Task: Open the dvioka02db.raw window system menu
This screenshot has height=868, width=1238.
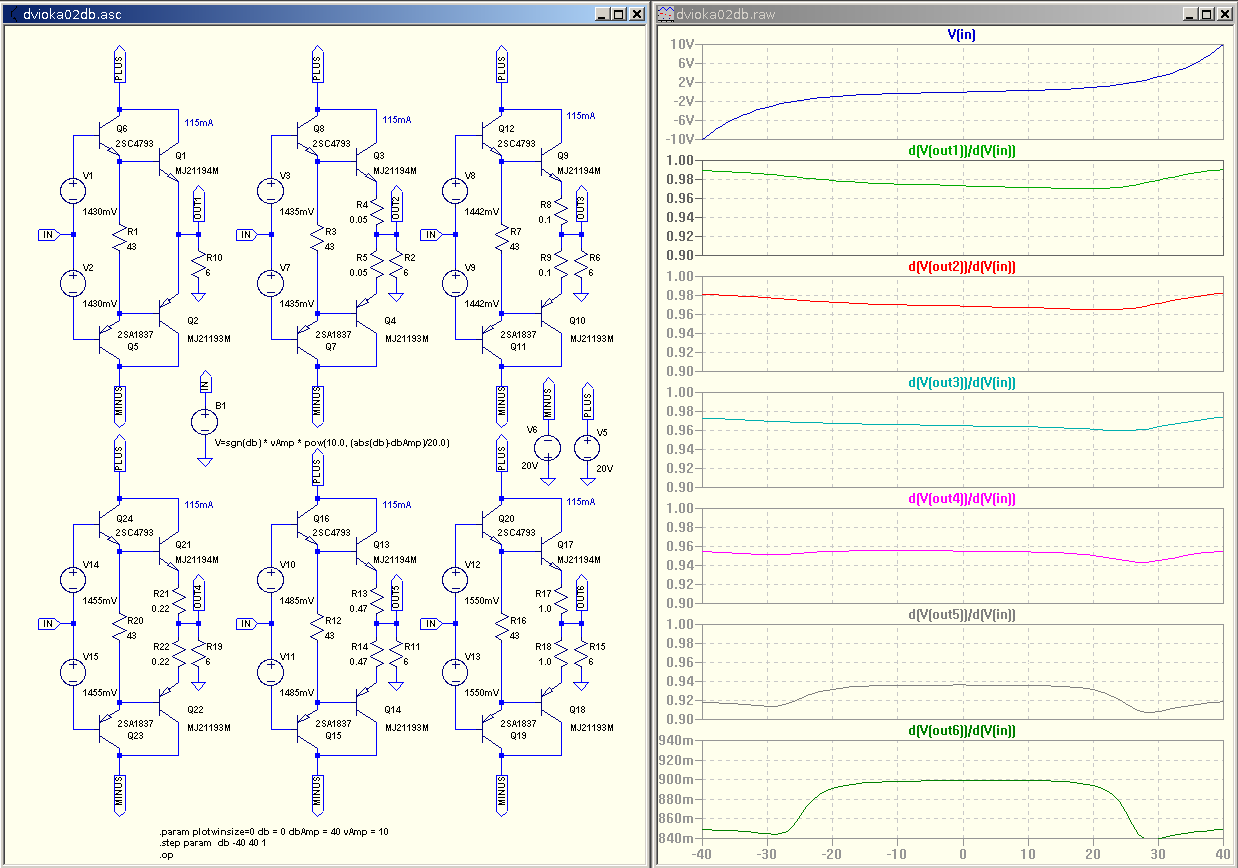Action: coord(664,14)
